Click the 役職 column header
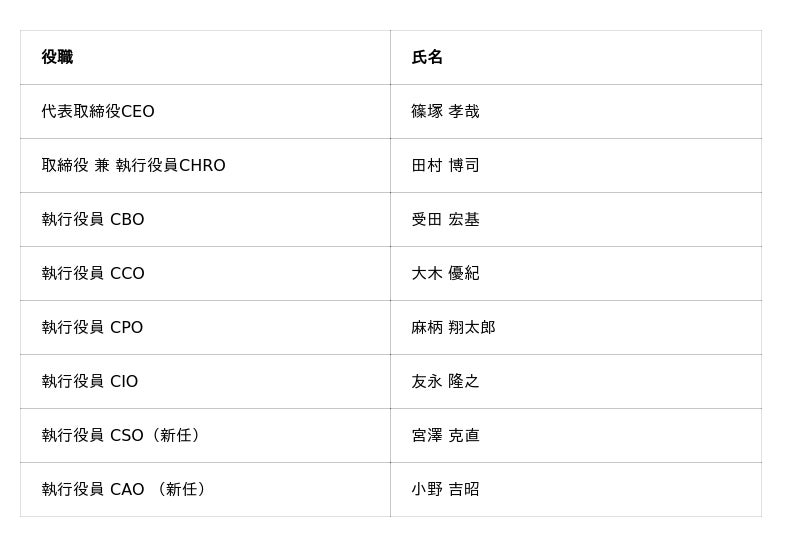 pos(57,58)
